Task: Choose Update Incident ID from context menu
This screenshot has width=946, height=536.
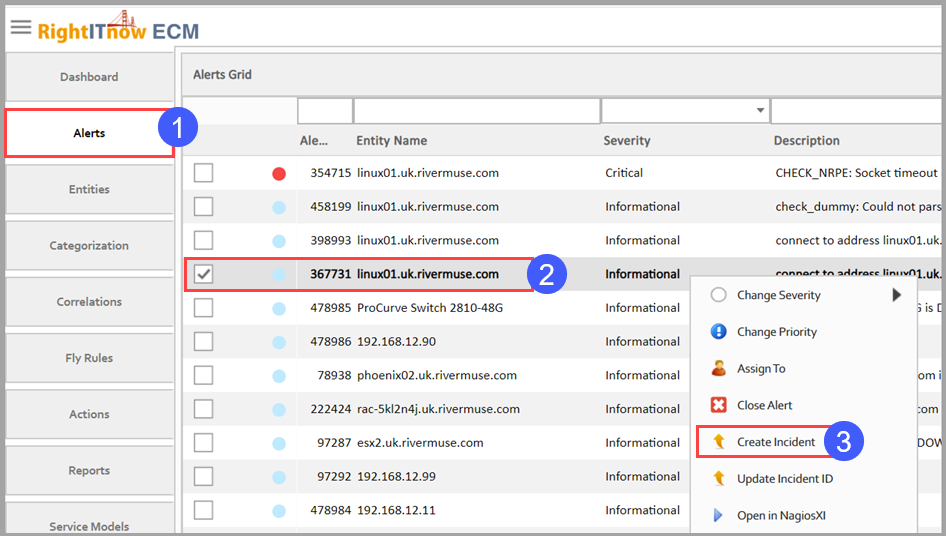Action: coord(785,479)
